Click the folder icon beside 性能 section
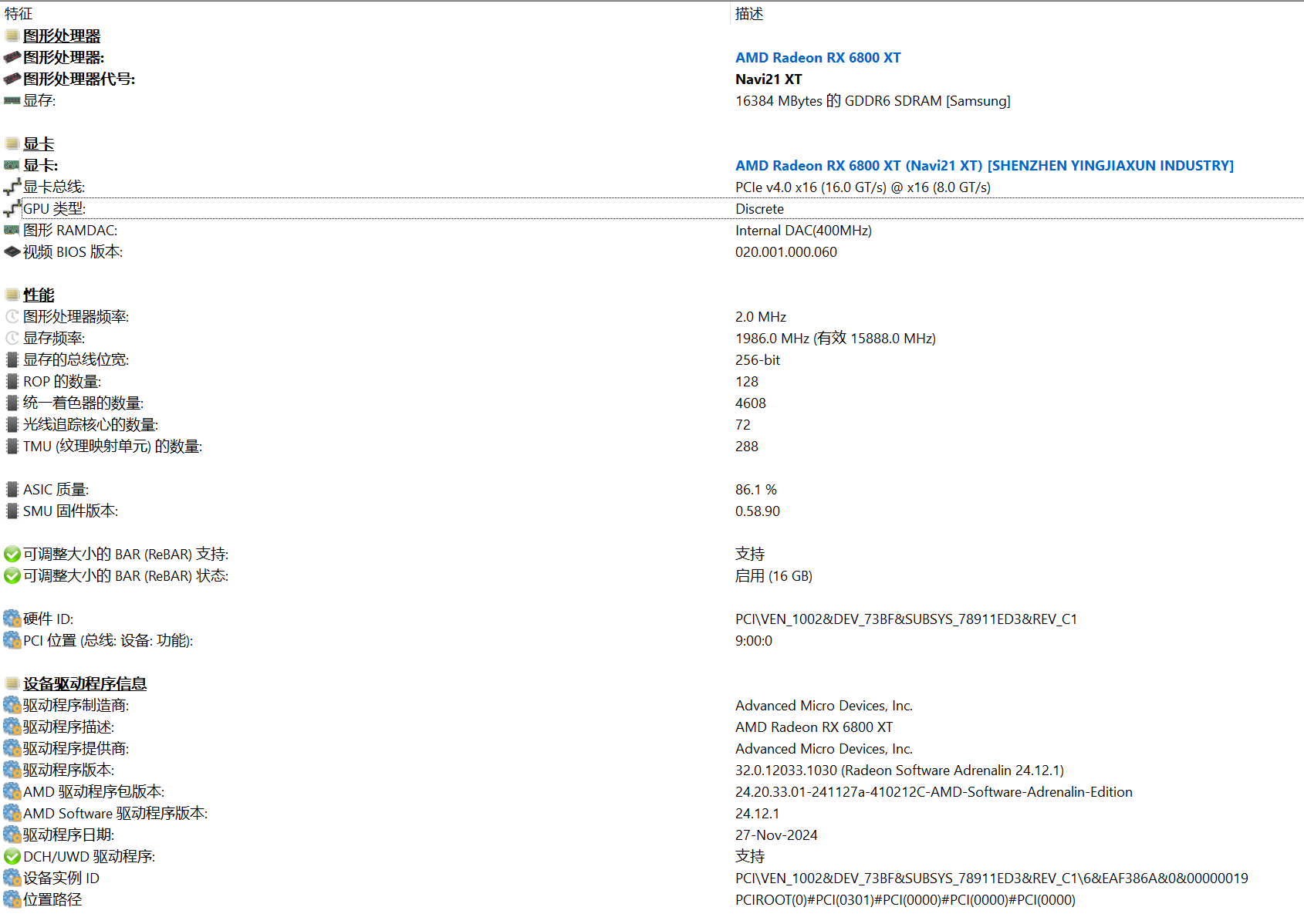Image resolution: width=1304 pixels, height=924 pixels. tap(12, 295)
